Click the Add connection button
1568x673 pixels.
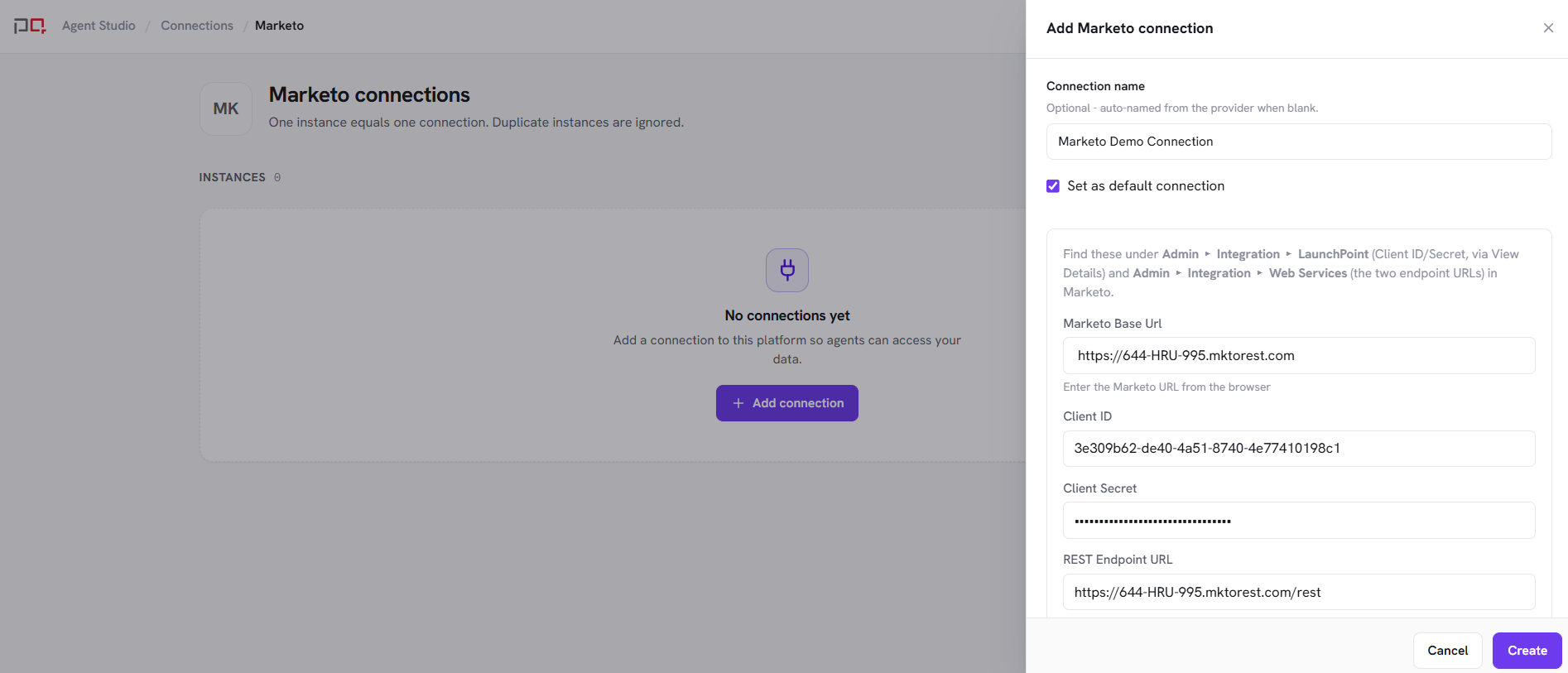pos(787,403)
